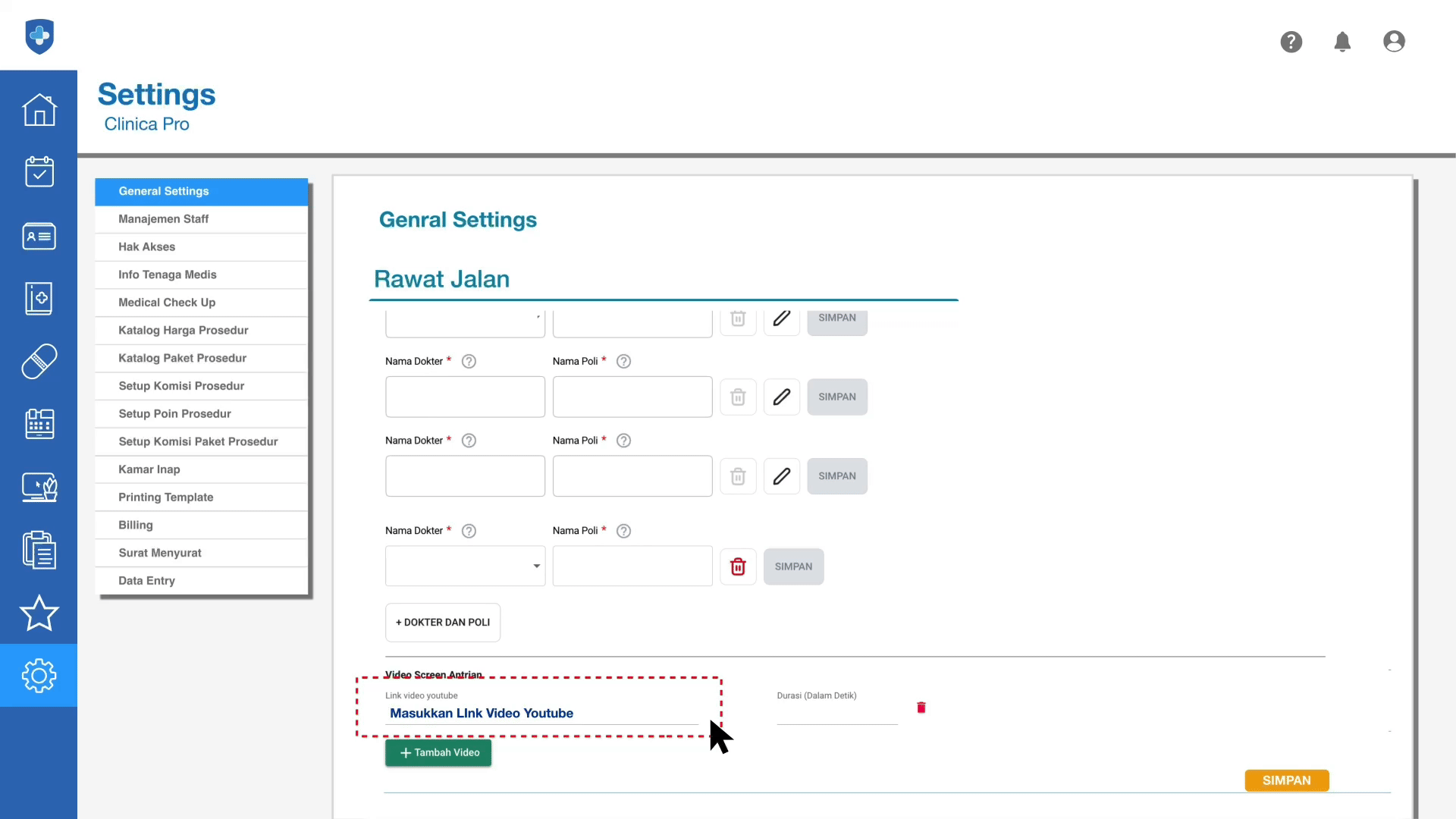Click the + DOKTER DAN POLI button
This screenshot has width=1456, height=819.
click(443, 623)
